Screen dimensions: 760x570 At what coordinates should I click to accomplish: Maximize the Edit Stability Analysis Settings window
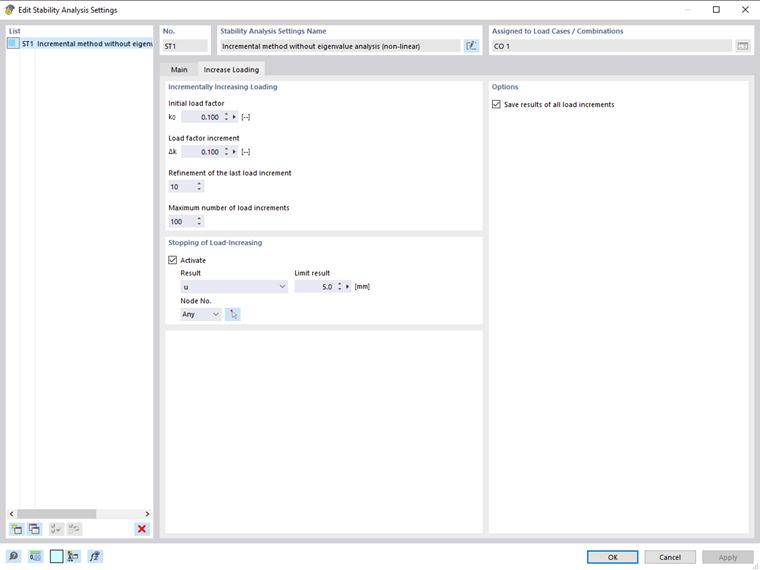tap(716, 10)
